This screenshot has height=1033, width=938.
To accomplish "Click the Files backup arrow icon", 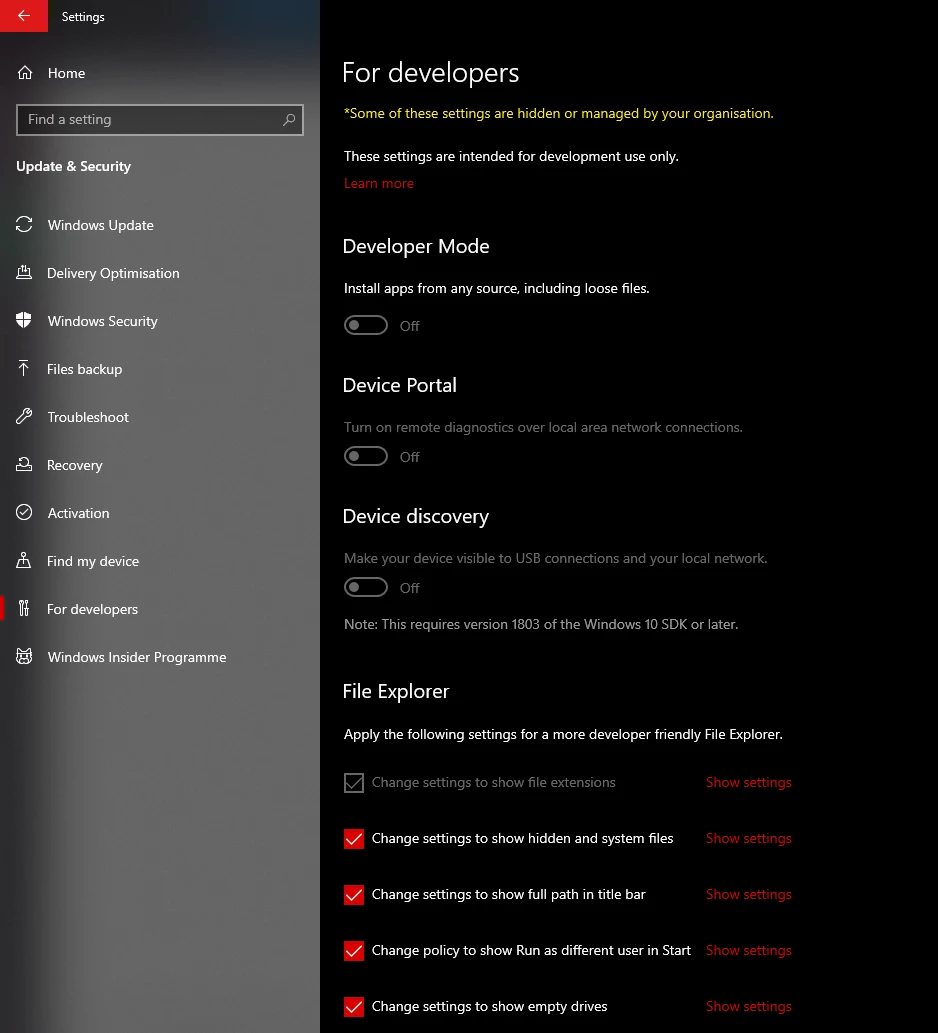I will (x=24, y=368).
